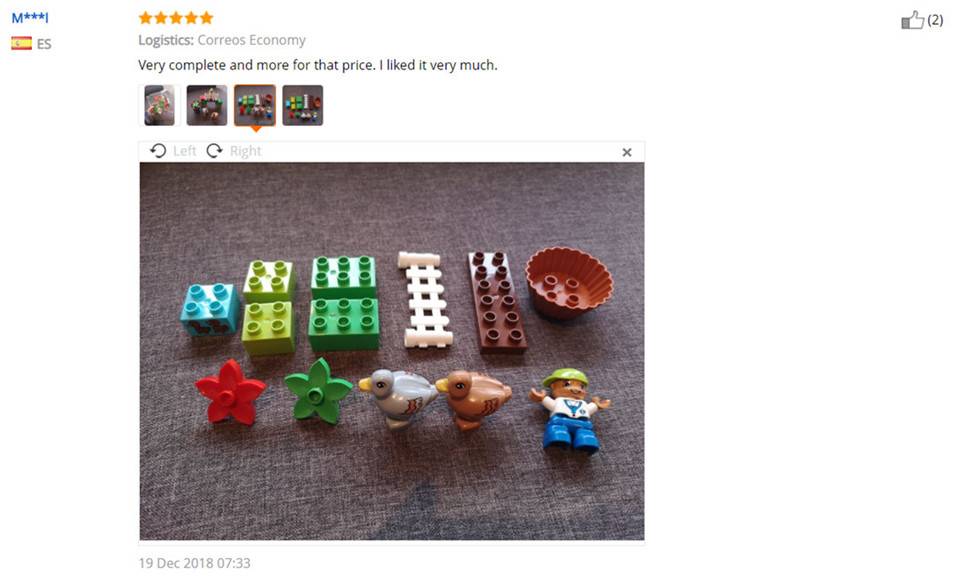Image resolution: width=960 pixels, height=580 pixels.
Task: Click the Left rotate label
Action: click(184, 151)
